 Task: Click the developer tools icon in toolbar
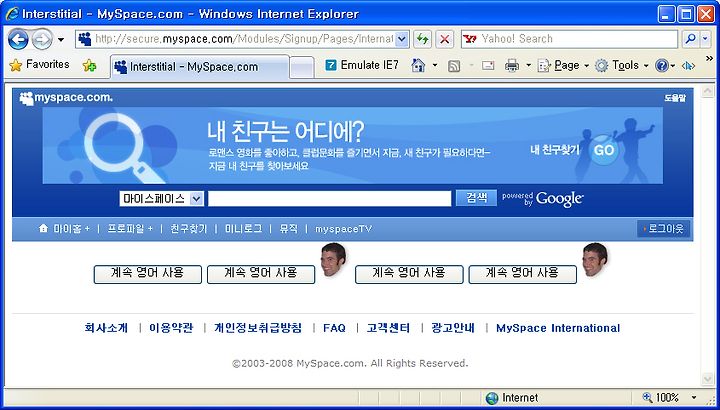pyautogui.click(x=688, y=66)
